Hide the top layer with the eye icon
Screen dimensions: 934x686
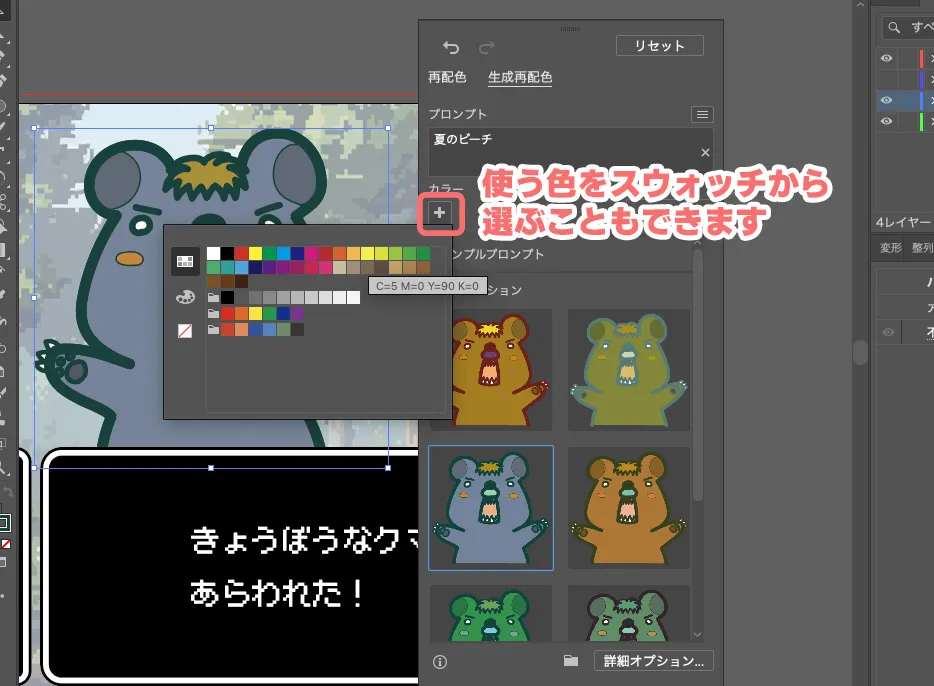click(886, 58)
